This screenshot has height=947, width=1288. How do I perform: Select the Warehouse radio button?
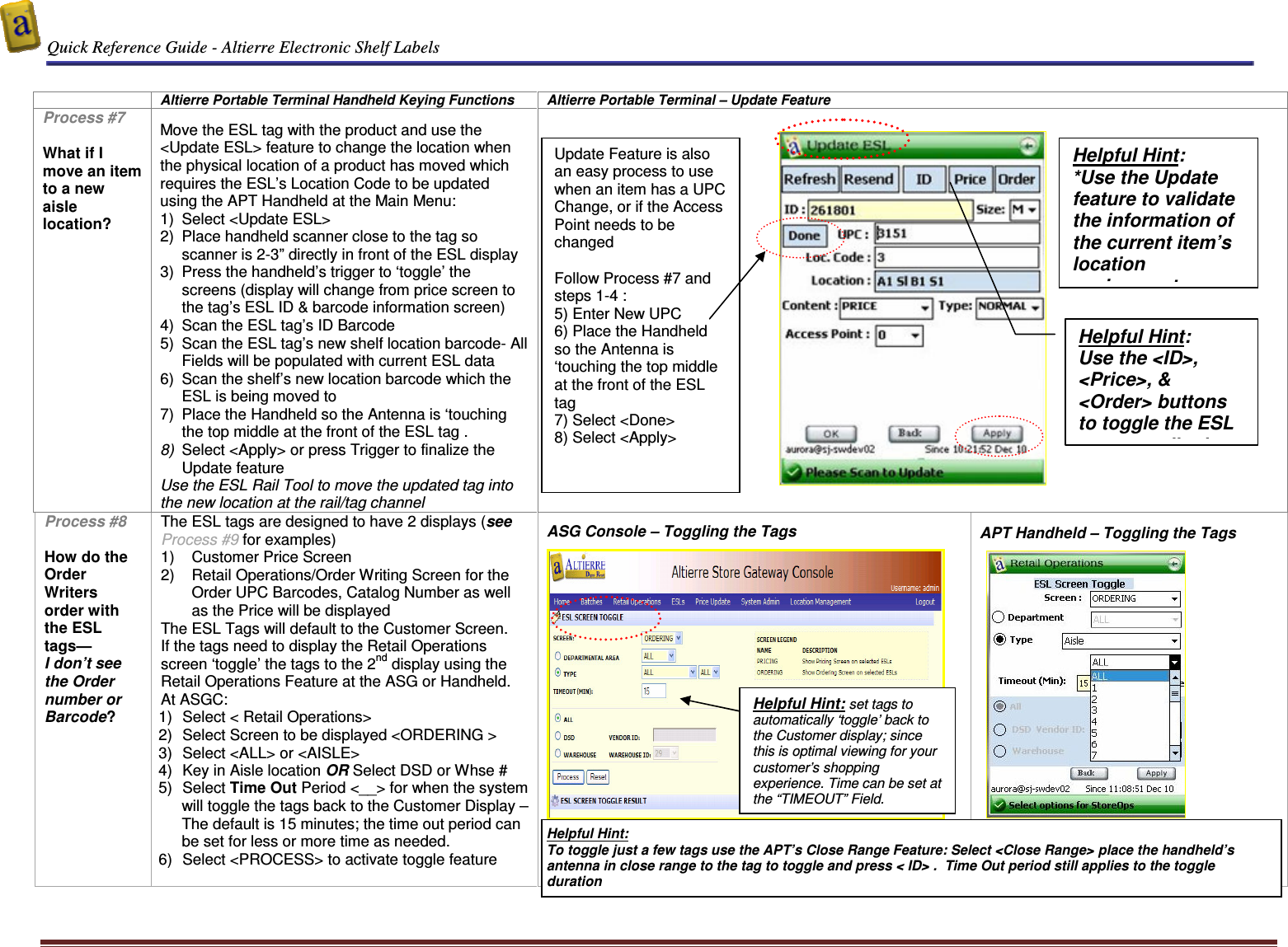click(x=557, y=754)
